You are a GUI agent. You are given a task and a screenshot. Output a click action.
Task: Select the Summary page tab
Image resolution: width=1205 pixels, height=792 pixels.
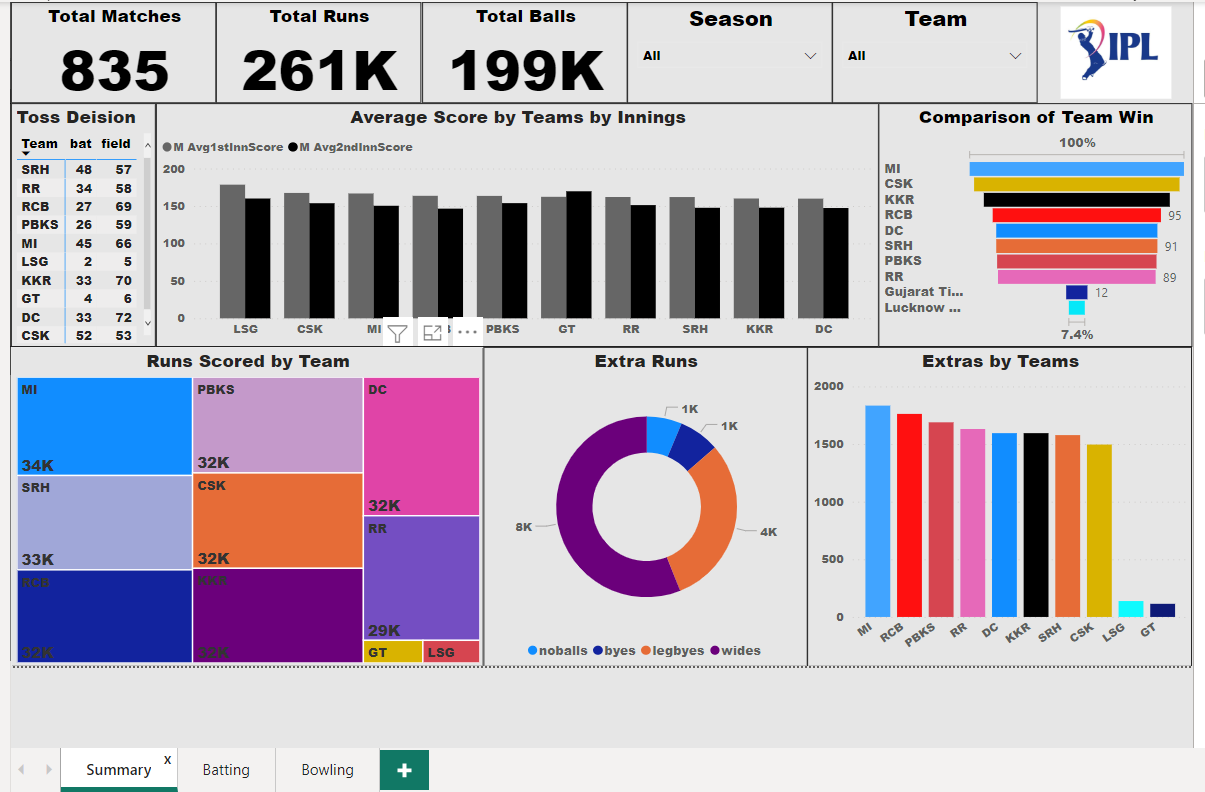pos(118,770)
